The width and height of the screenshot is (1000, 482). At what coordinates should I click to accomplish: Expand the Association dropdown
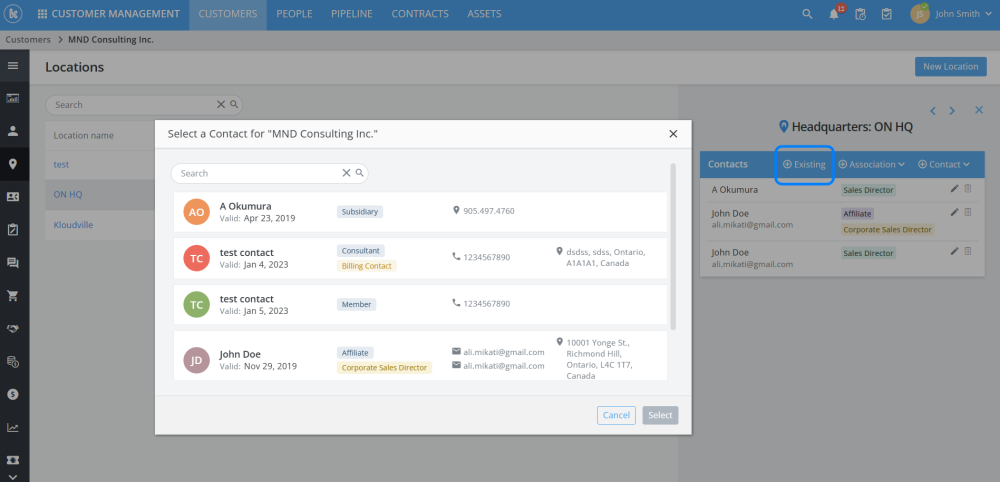[871, 164]
